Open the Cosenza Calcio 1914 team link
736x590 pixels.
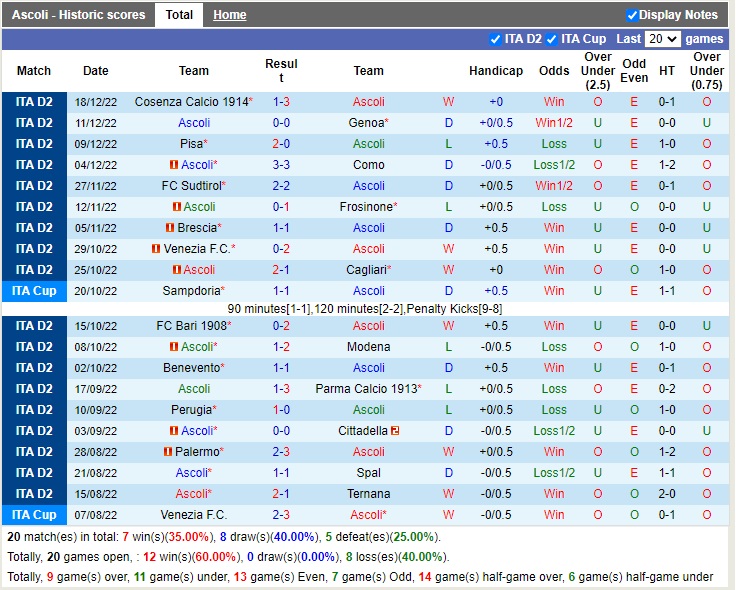(190, 102)
